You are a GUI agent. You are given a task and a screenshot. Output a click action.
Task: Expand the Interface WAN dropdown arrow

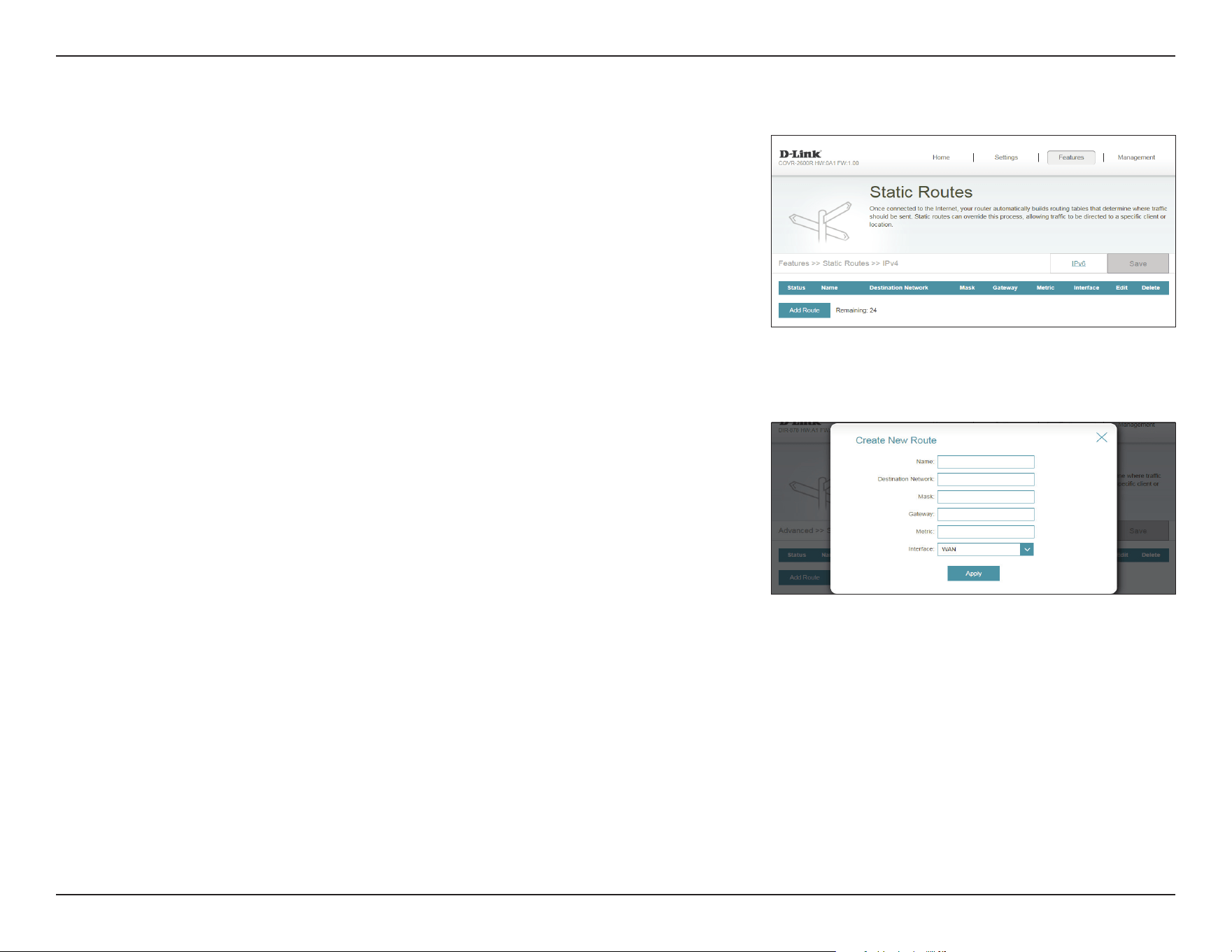coord(1026,549)
